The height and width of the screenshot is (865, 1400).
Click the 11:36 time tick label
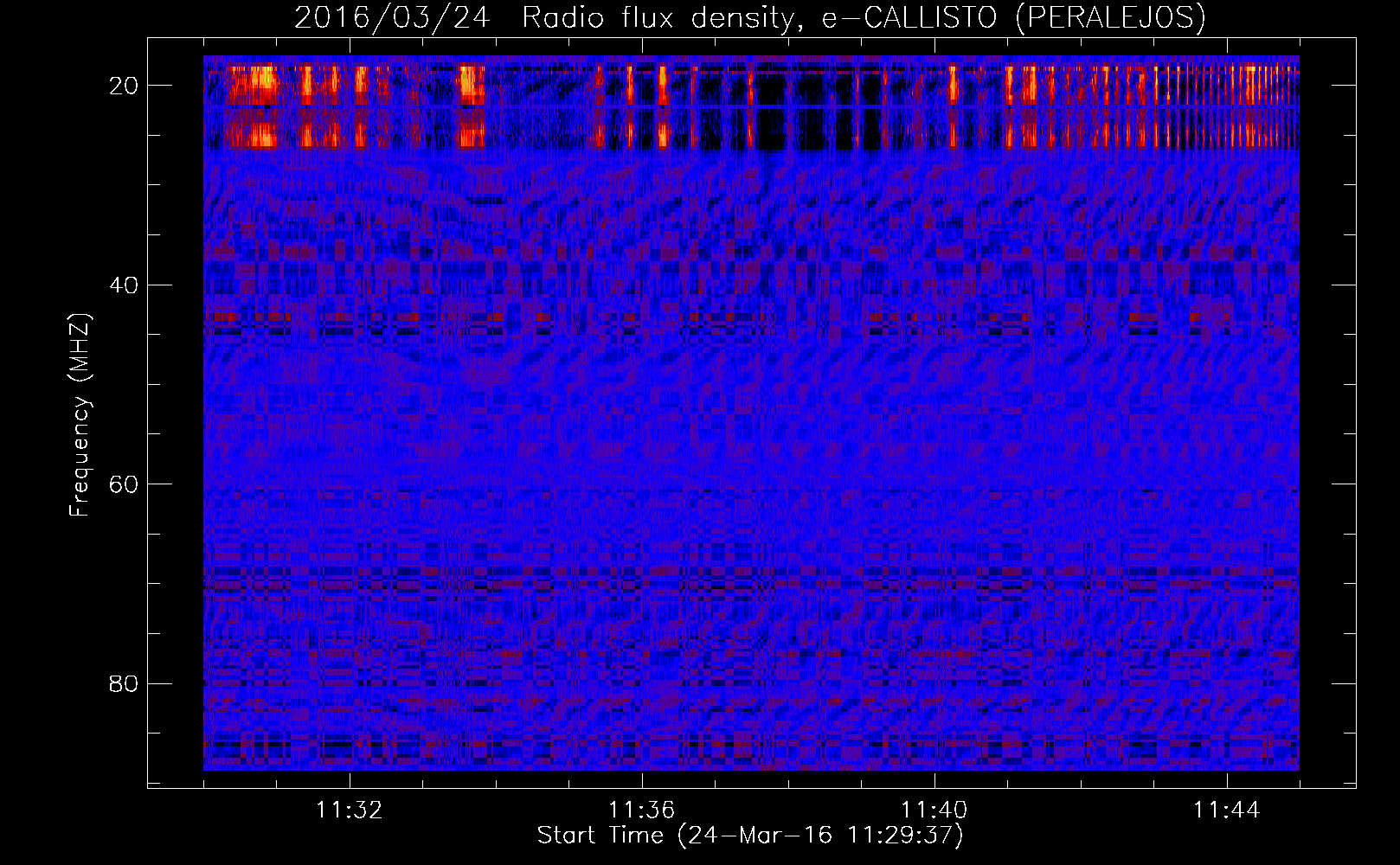pyautogui.click(x=642, y=811)
